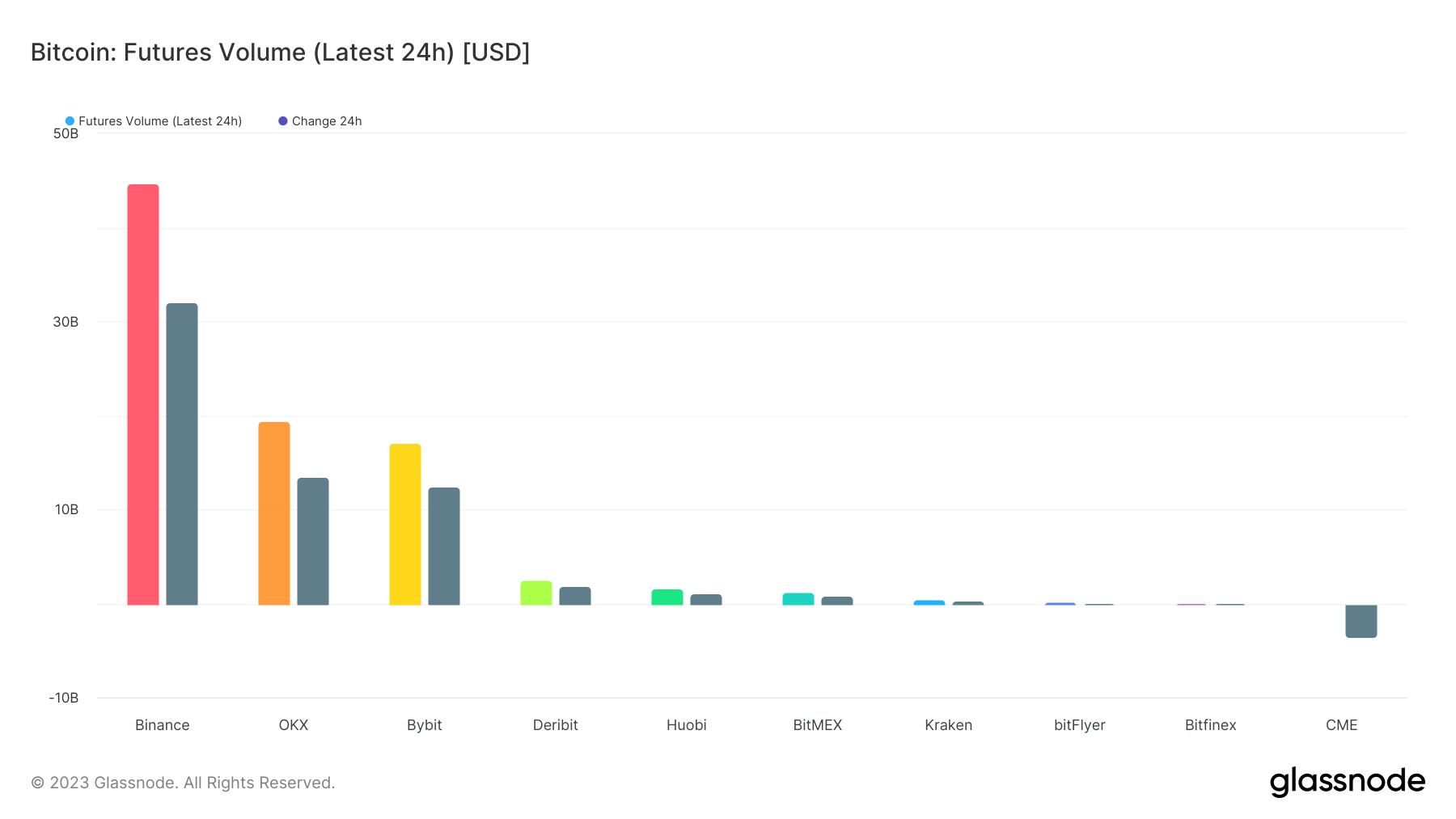
Task: Click the Bitfinex axis label
Action: point(1210,725)
